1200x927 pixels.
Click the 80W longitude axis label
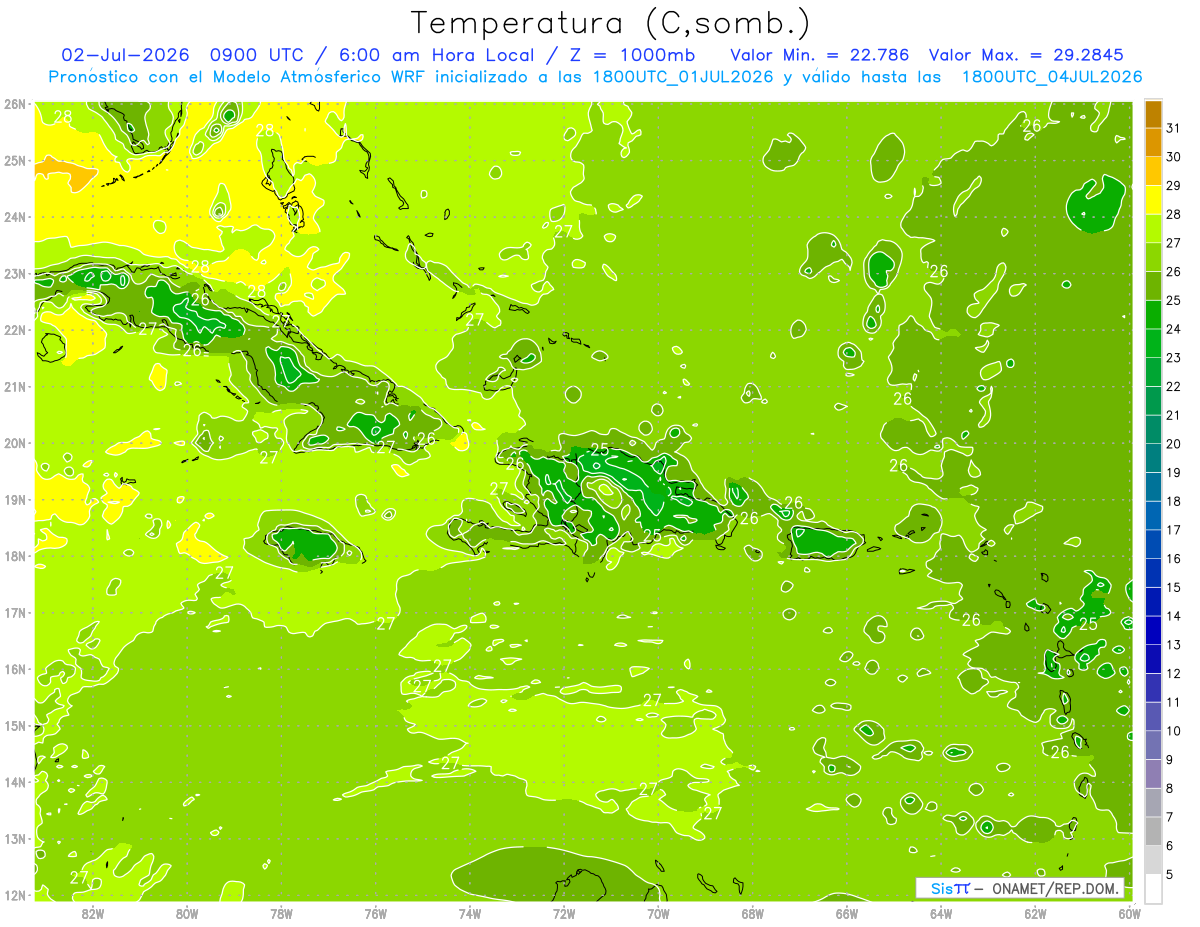pyautogui.click(x=187, y=912)
